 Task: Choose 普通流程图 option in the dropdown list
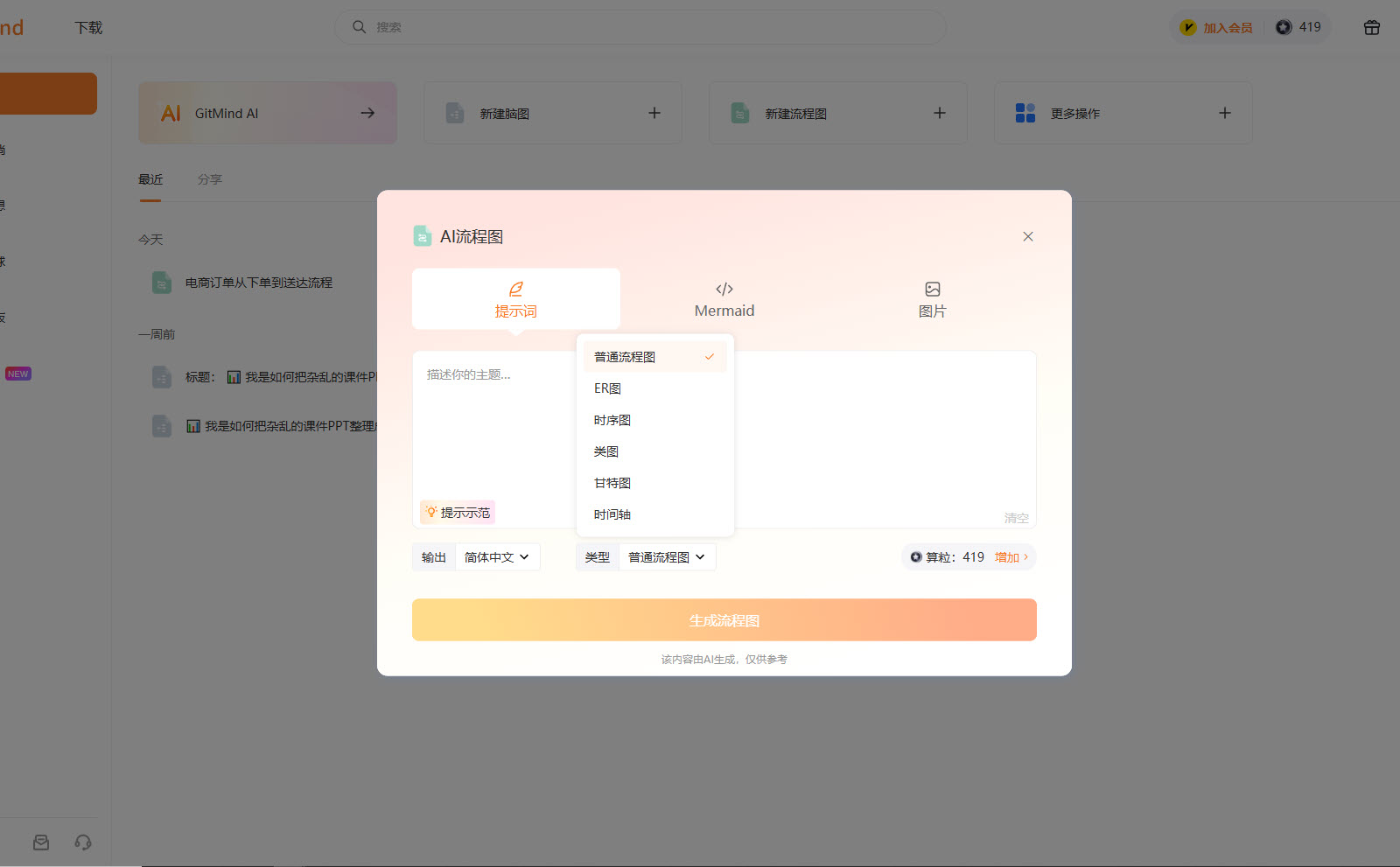pyautogui.click(x=654, y=357)
